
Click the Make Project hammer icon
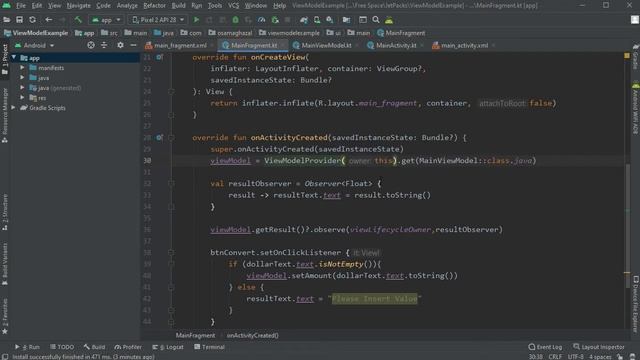(x=78, y=20)
